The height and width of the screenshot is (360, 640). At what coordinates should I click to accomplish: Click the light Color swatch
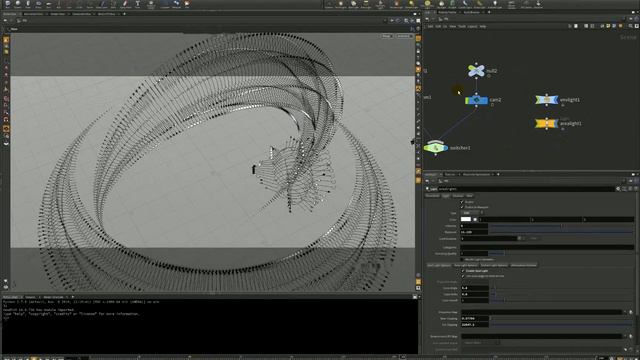pos(466,219)
